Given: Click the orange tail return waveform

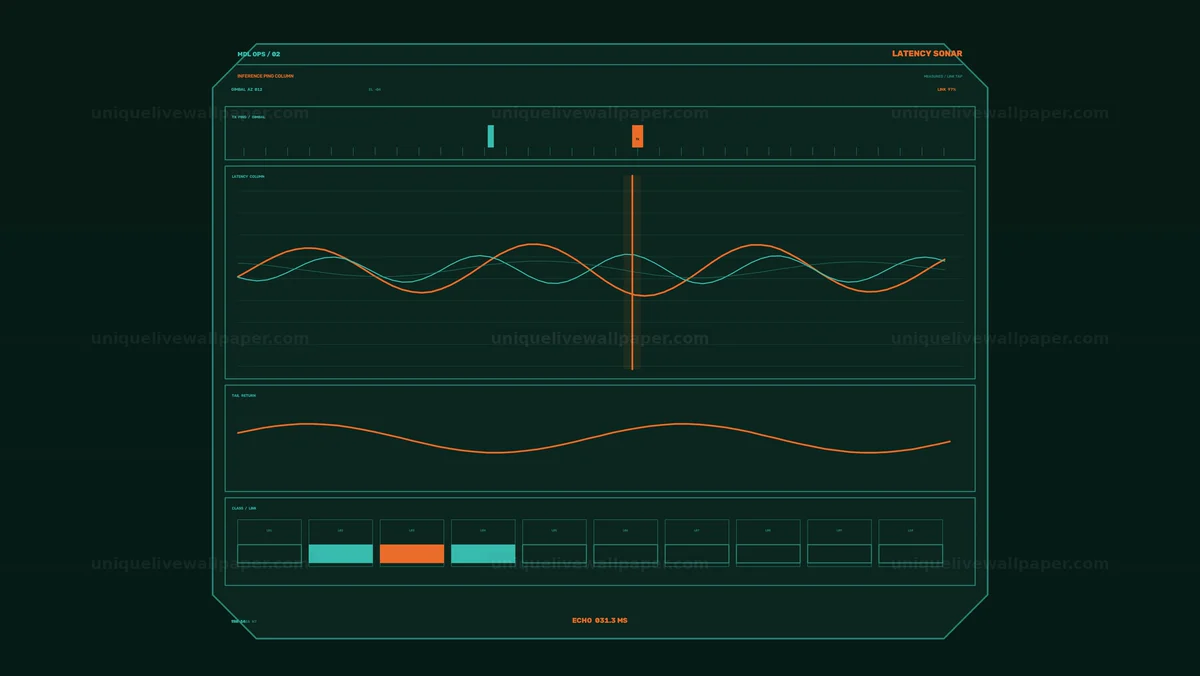Looking at the screenshot, I should tap(594, 438).
